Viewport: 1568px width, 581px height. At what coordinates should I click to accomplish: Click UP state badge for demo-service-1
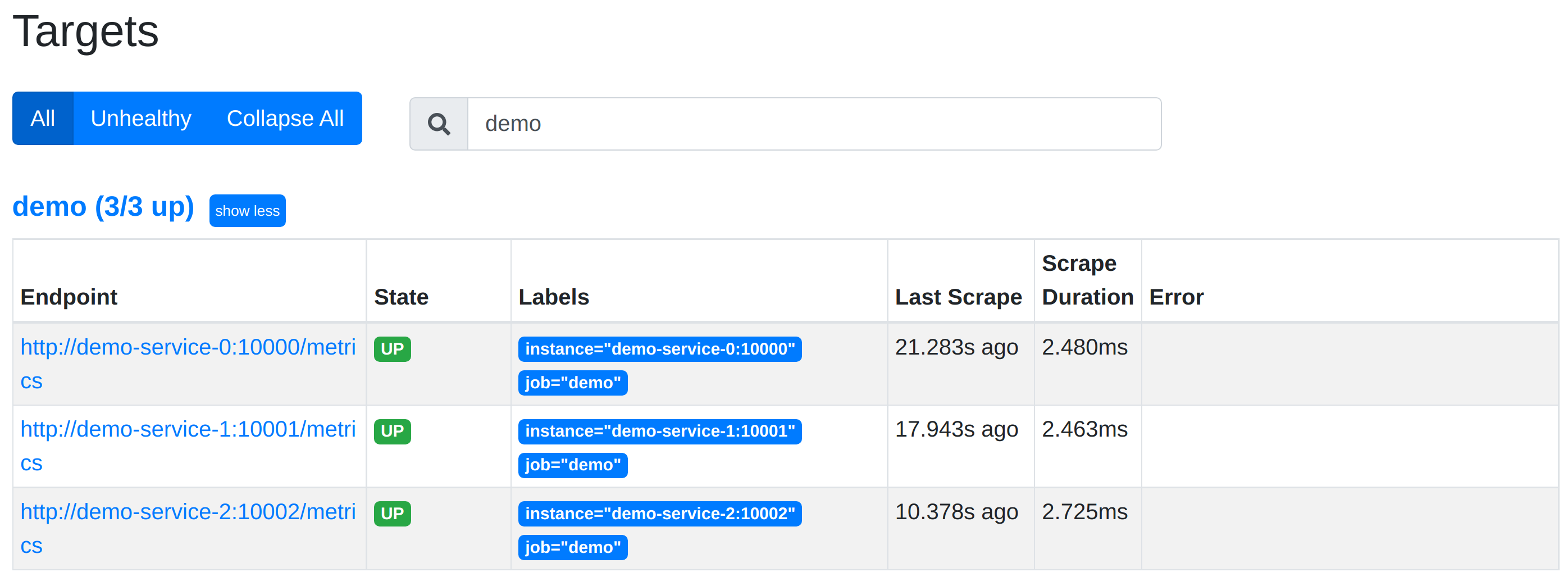(392, 431)
